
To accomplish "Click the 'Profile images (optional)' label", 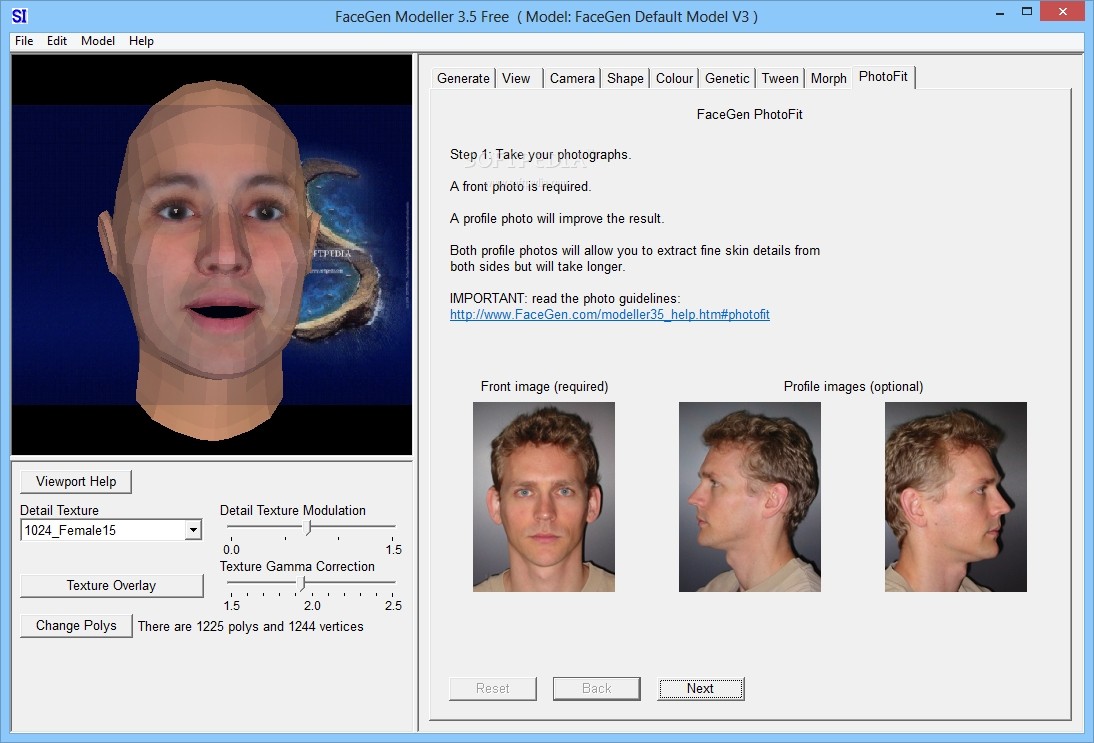I will (x=853, y=386).
